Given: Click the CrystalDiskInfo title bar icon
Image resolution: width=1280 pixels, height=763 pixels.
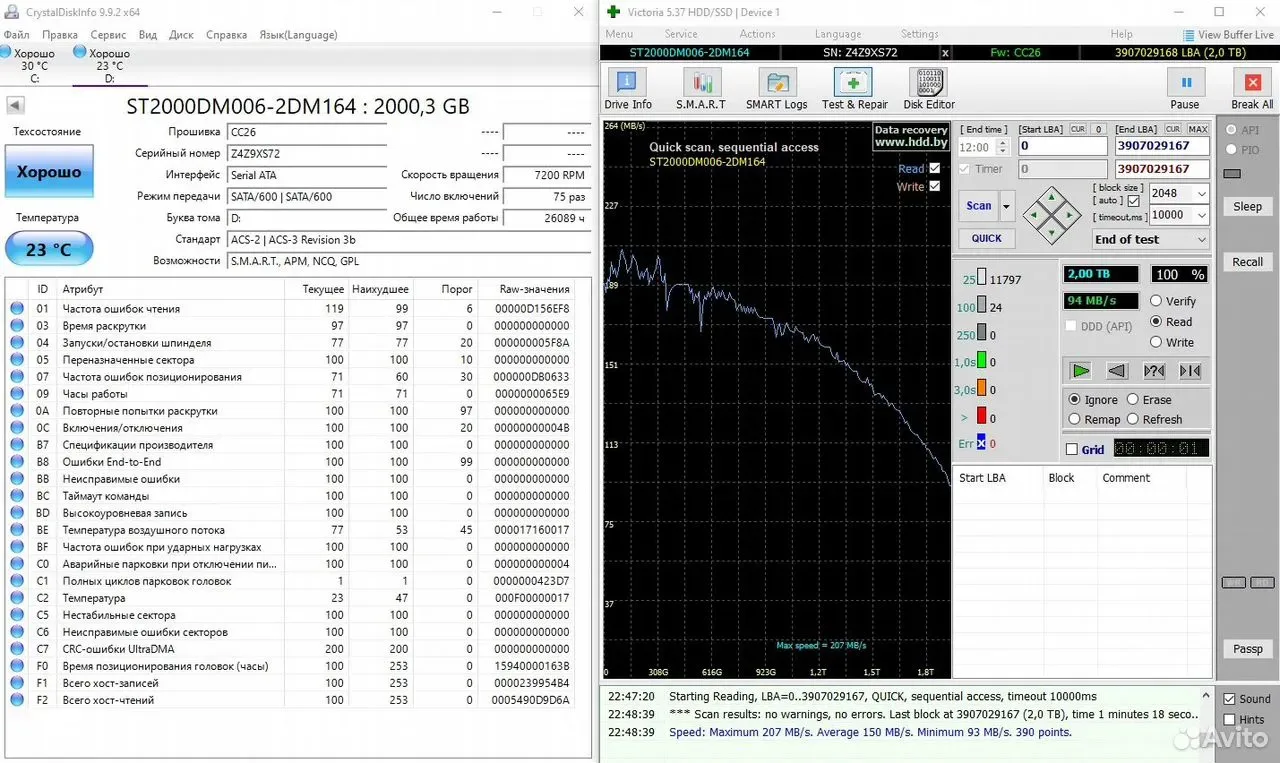Looking at the screenshot, I should (11, 12).
